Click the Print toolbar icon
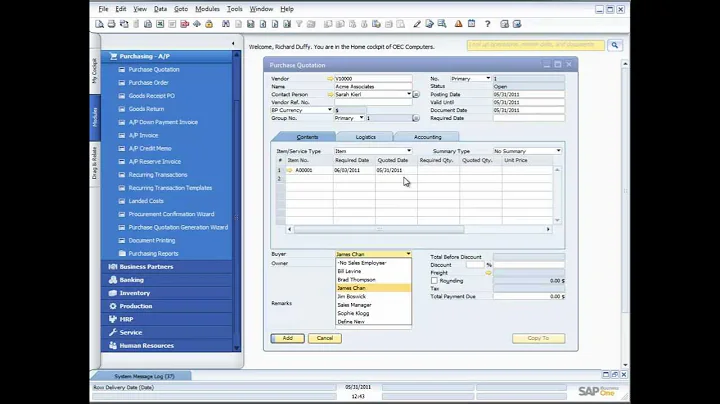Viewport: 720px width, 404px height. [112, 24]
